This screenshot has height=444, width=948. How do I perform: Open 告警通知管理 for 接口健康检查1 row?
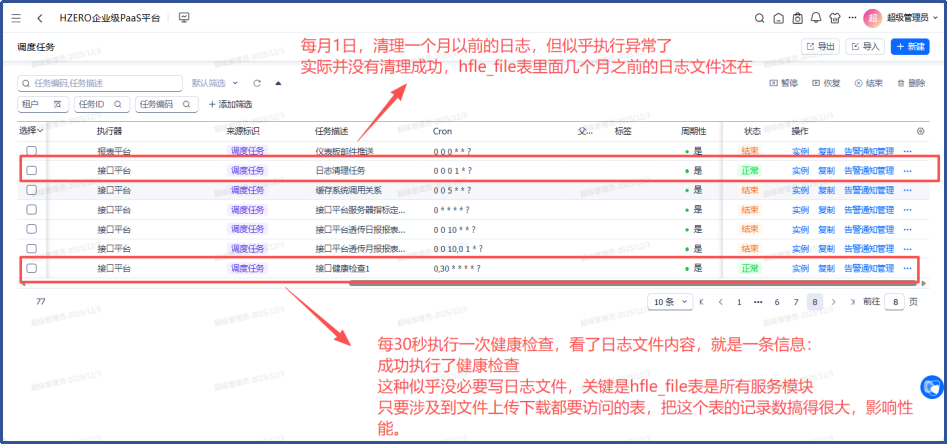[869, 268]
